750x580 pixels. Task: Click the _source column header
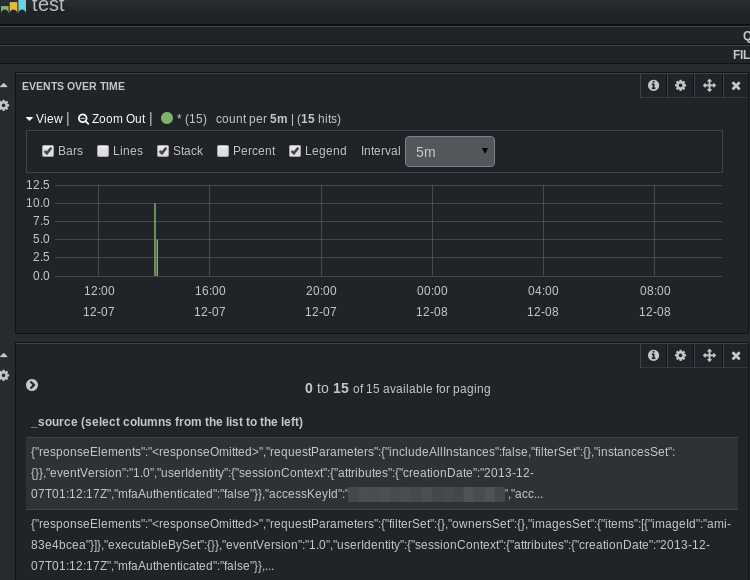click(167, 422)
